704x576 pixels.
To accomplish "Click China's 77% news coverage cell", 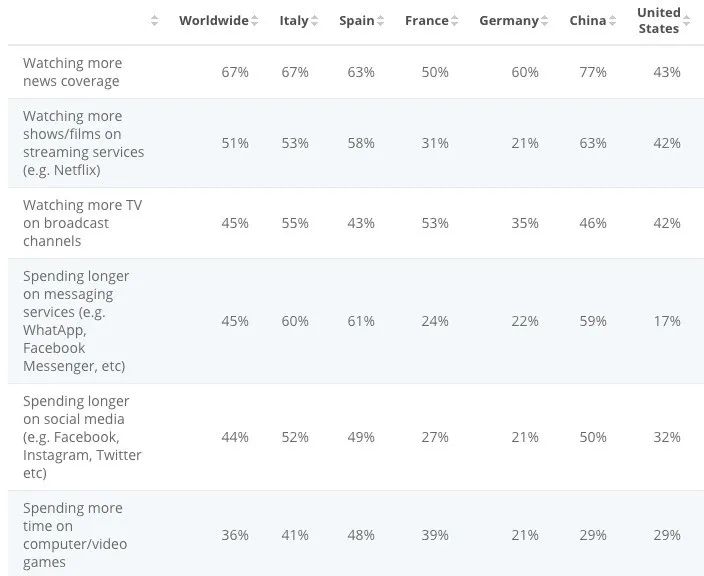I will (593, 72).
